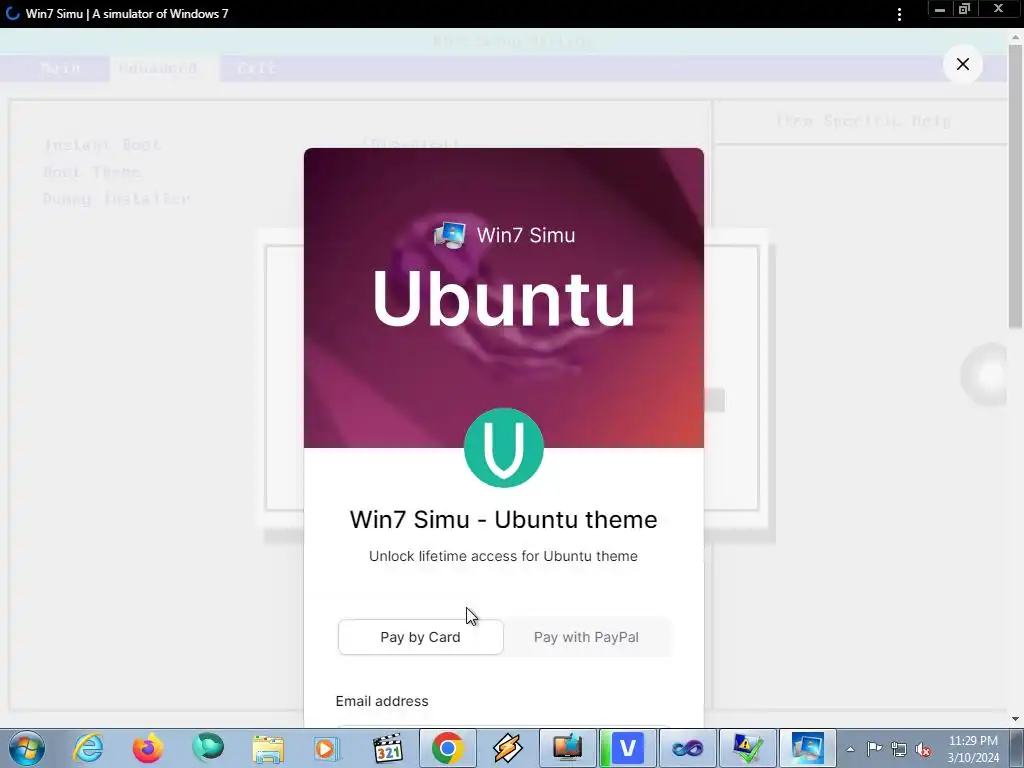Click the Email address label

pos(382,701)
